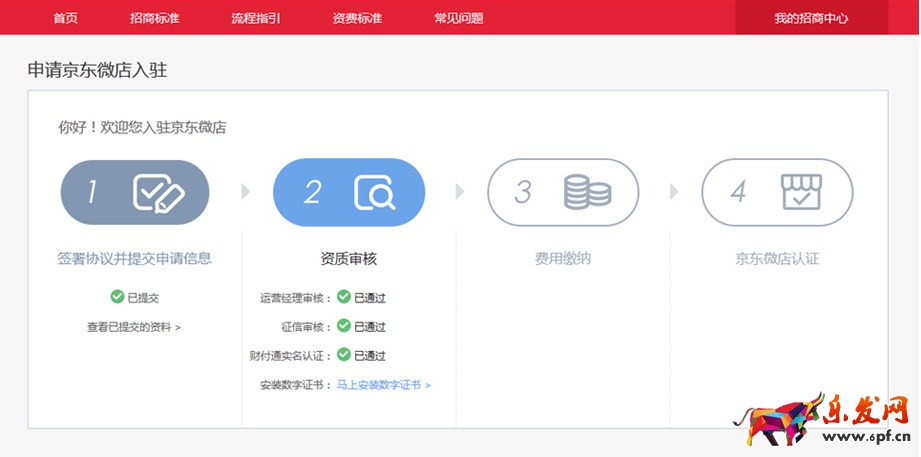Image resolution: width=921 pixels, height=457 pixels.
Task: Click green checkmark beside 财付通实名认证
Action: 344,355
